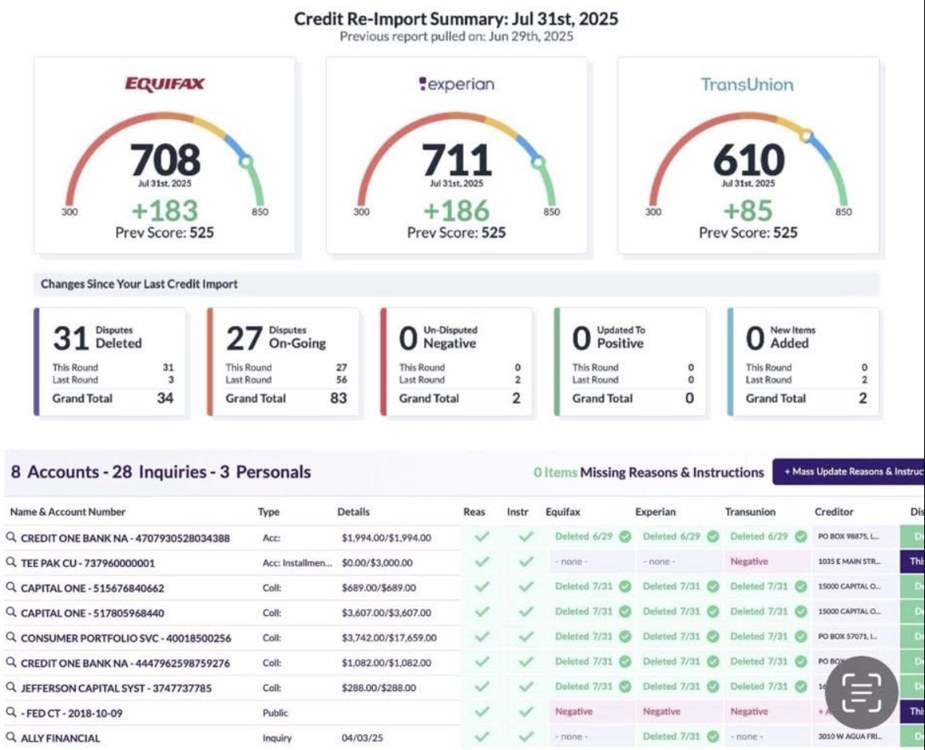The image size is (925, 750).
Task: Open the floating circular scan widget bottom right
Action: (861, 688)
